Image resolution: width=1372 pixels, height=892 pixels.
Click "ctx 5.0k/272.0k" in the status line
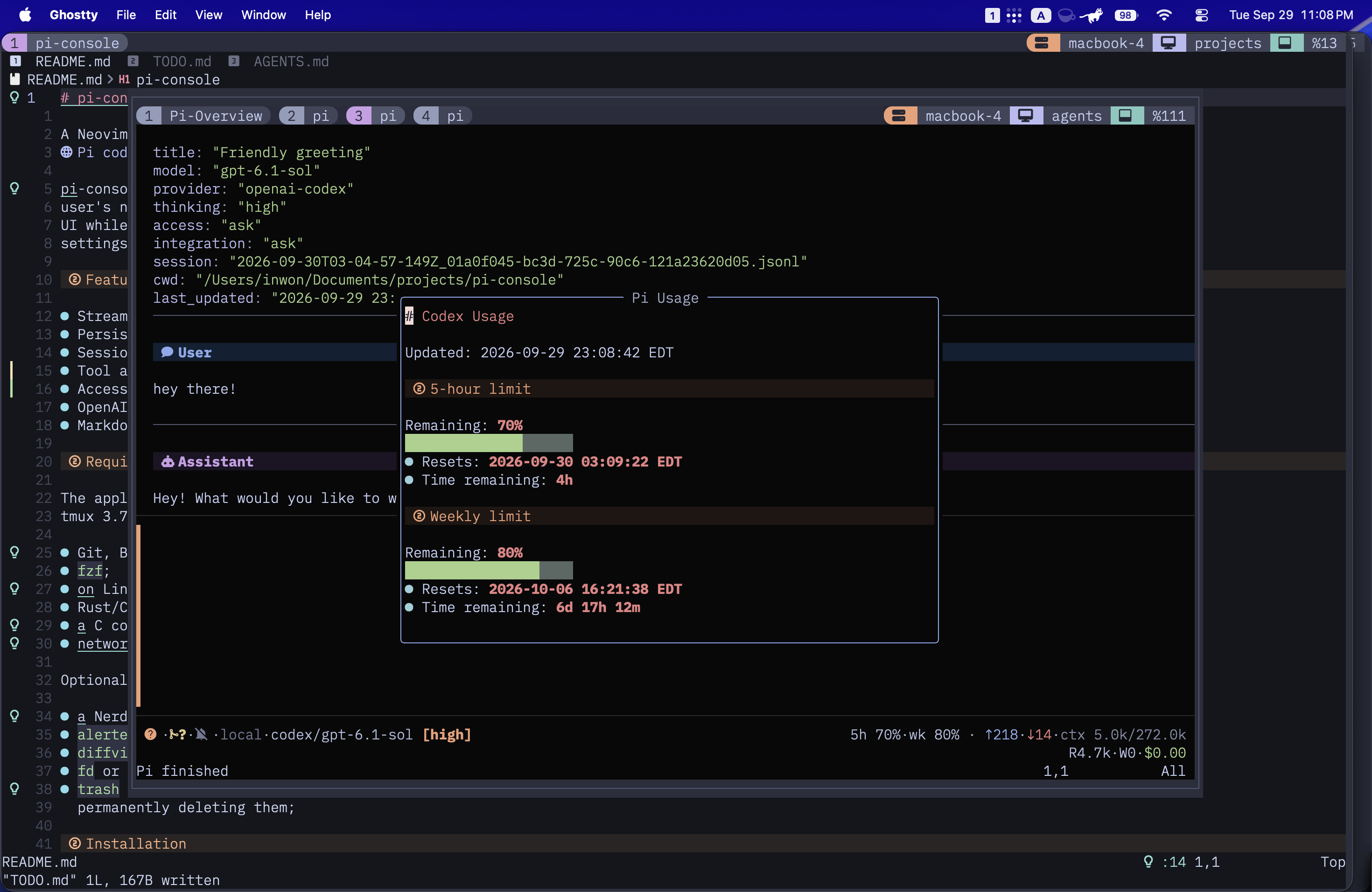tap(1123, 735)
